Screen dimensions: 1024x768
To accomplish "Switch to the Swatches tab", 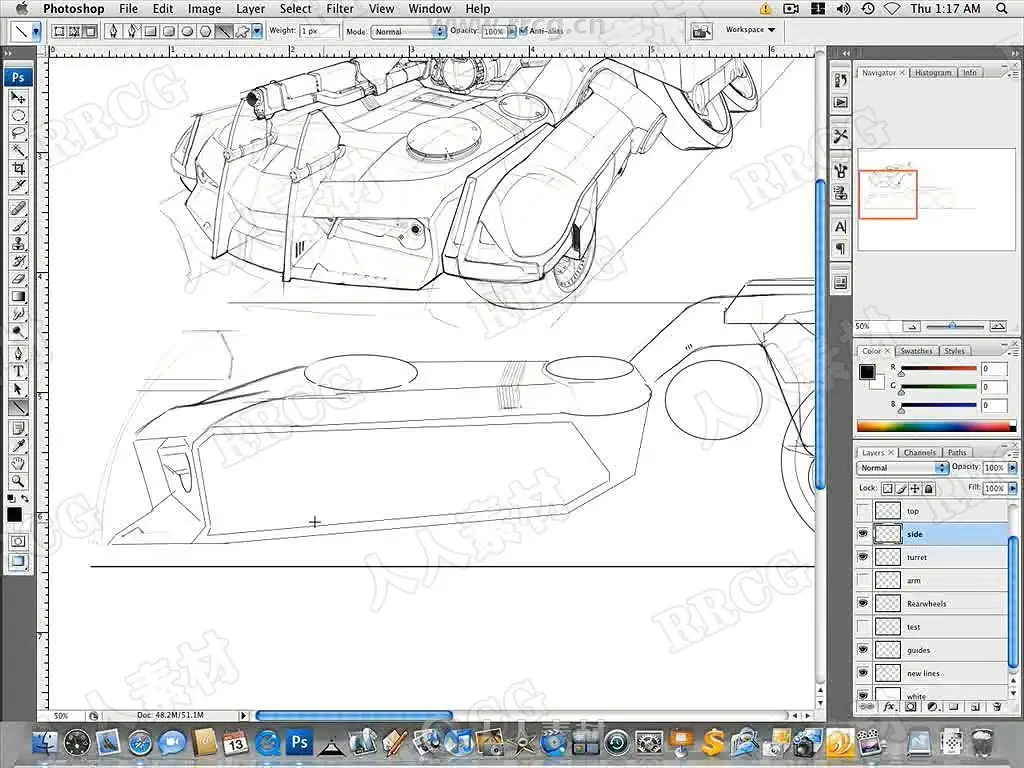I will (915, 351).
